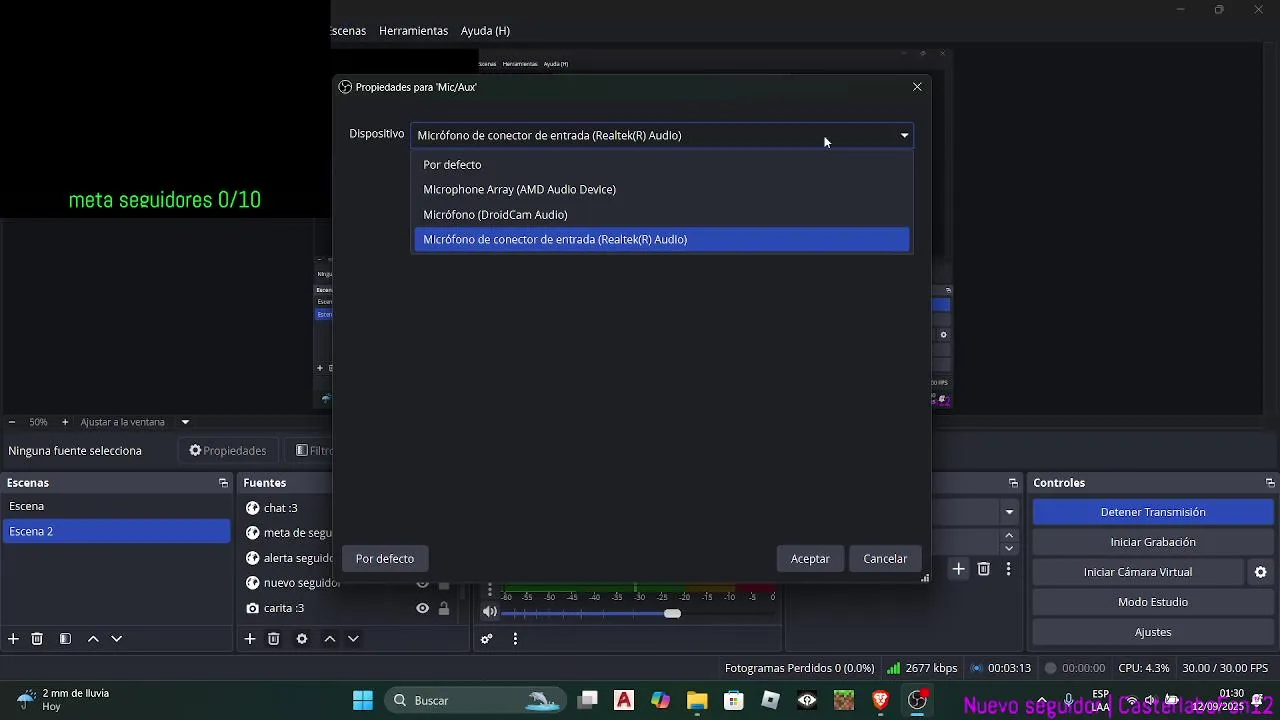This screenshot has width=1280, height=720.
Task: Toggle visibility of 'carita :3' source
Action: pos(423,608)
